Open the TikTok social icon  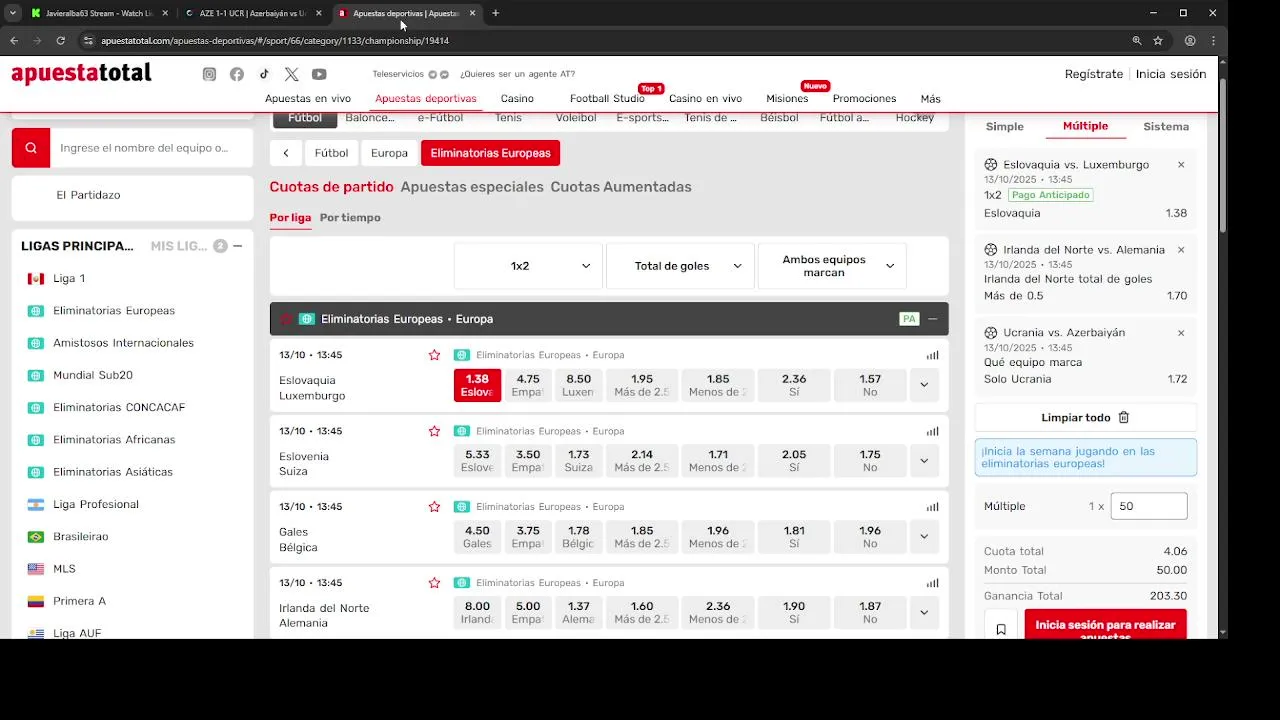[x=264, y=74]
